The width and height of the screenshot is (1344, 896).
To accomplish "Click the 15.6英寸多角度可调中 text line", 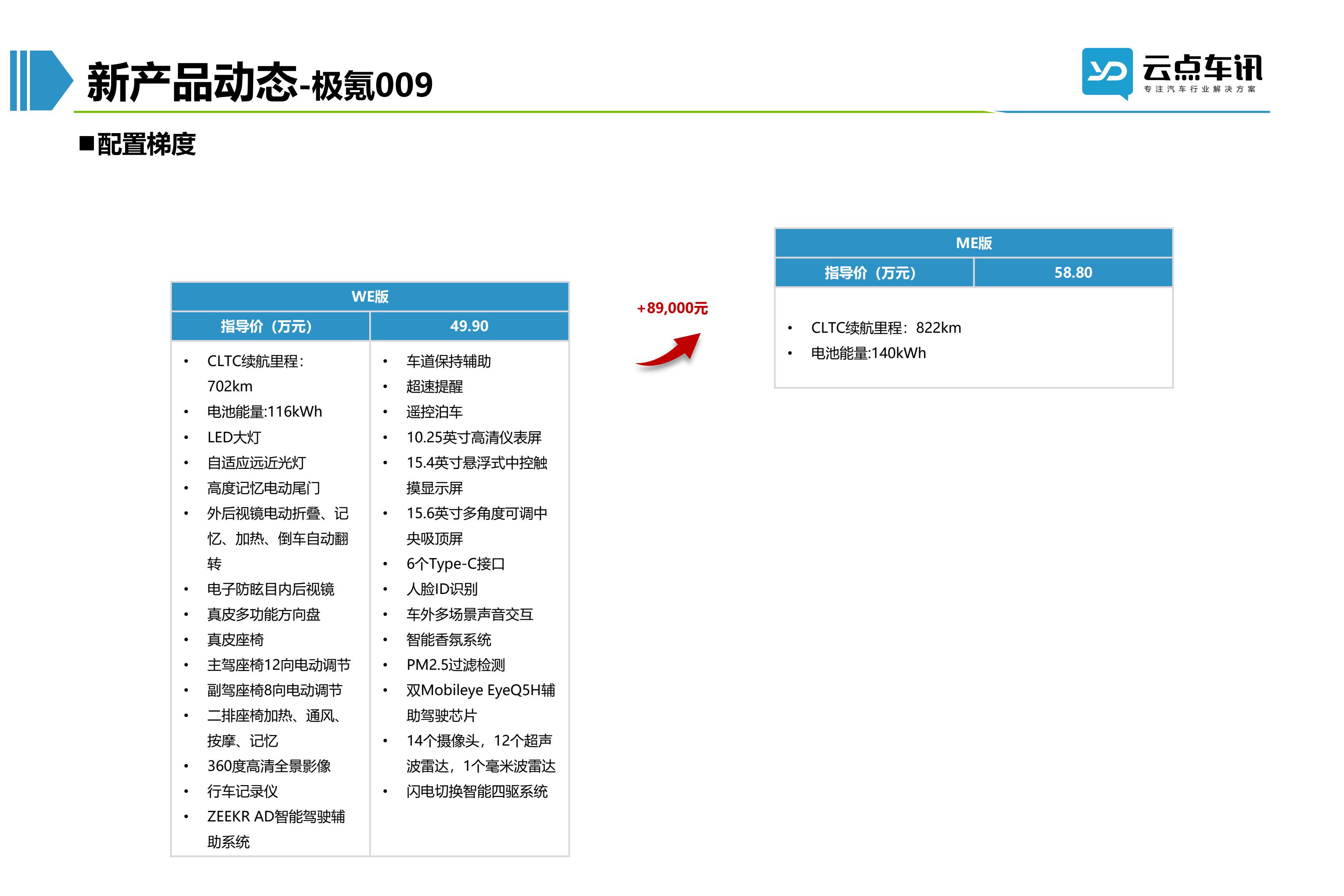I will tap(476, 513).
